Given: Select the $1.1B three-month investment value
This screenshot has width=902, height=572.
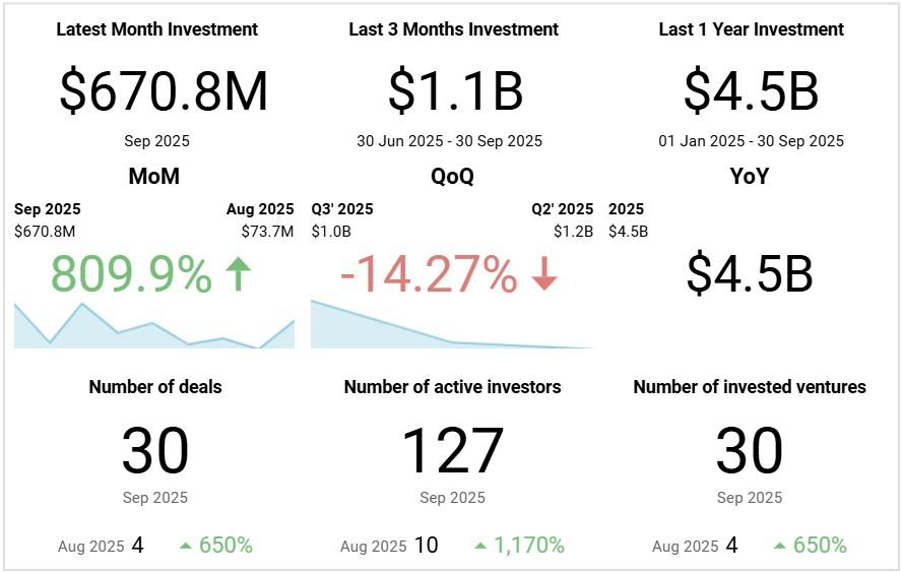Looking at the screenshot, I should pyautogui.click(x=455, y=92).
